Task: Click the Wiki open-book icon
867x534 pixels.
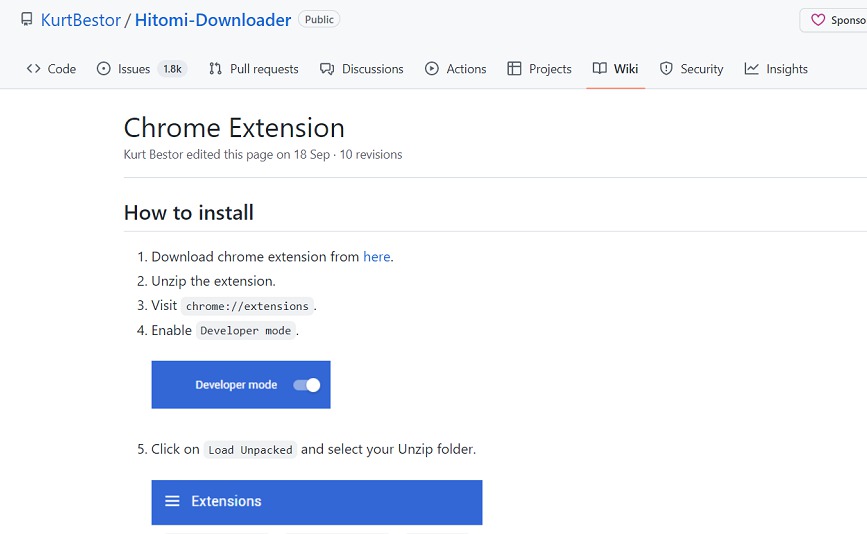Action: pos(599,69)
